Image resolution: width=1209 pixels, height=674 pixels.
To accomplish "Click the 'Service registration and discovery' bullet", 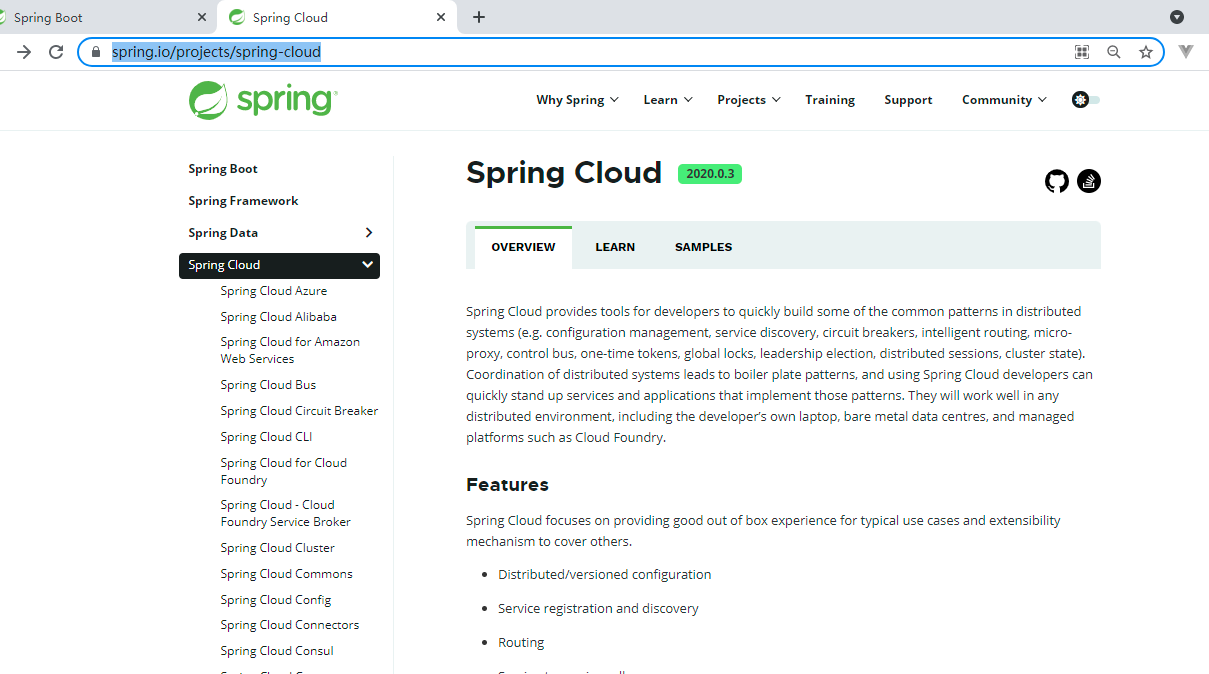I will 598,609.
